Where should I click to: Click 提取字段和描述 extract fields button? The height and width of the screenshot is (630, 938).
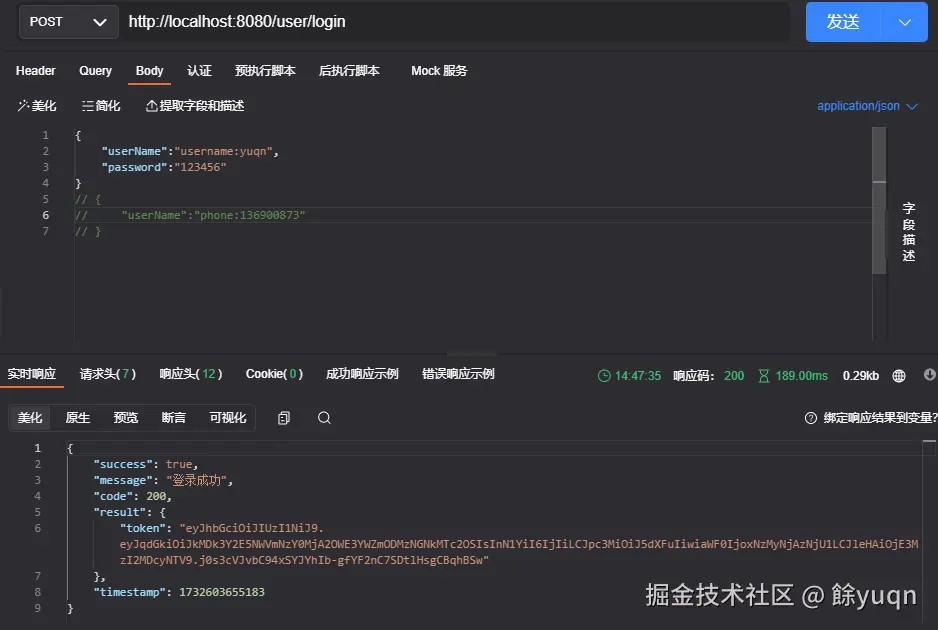(195, 106)
